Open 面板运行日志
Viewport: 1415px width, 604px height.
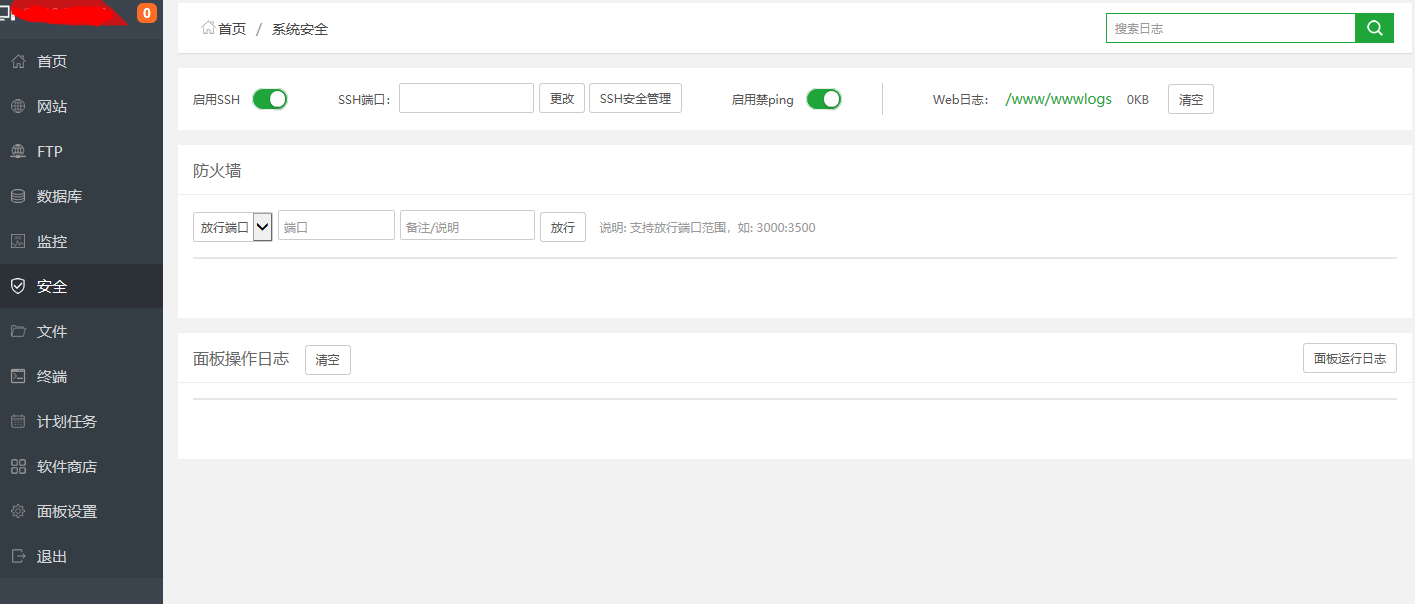coord(1350,359)
